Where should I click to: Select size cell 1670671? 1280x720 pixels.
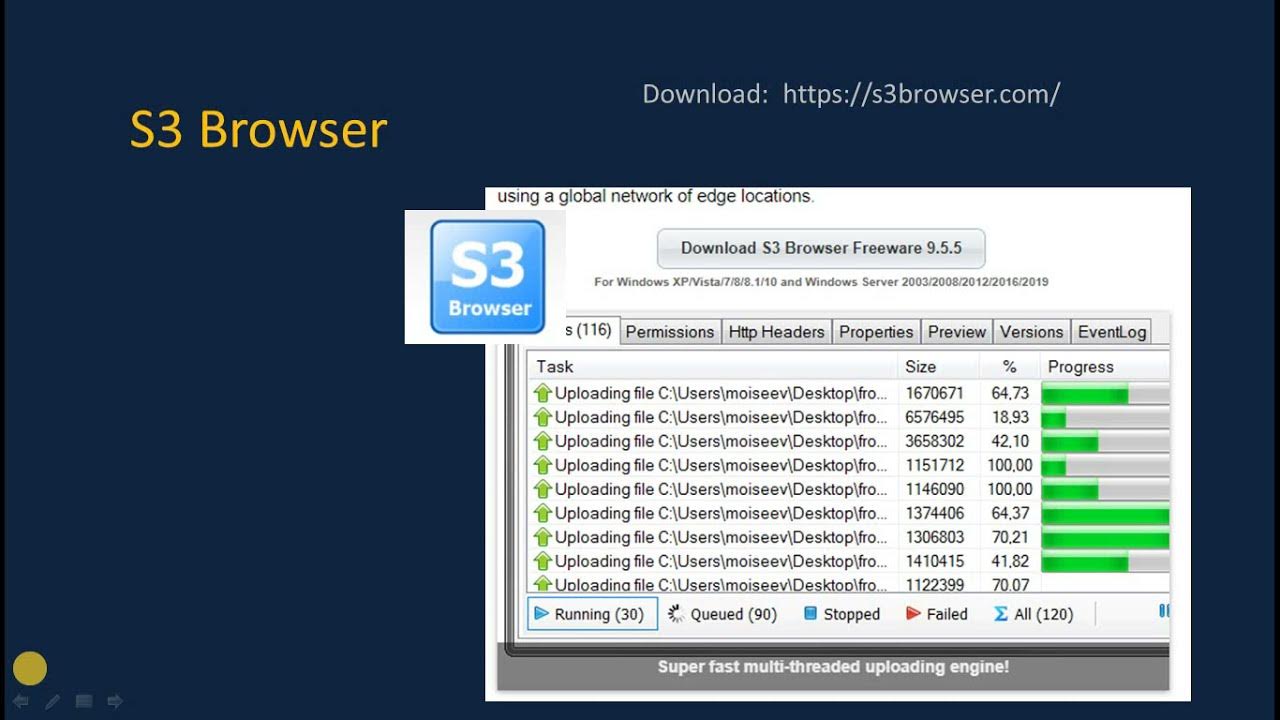click(x=934, y=393)
